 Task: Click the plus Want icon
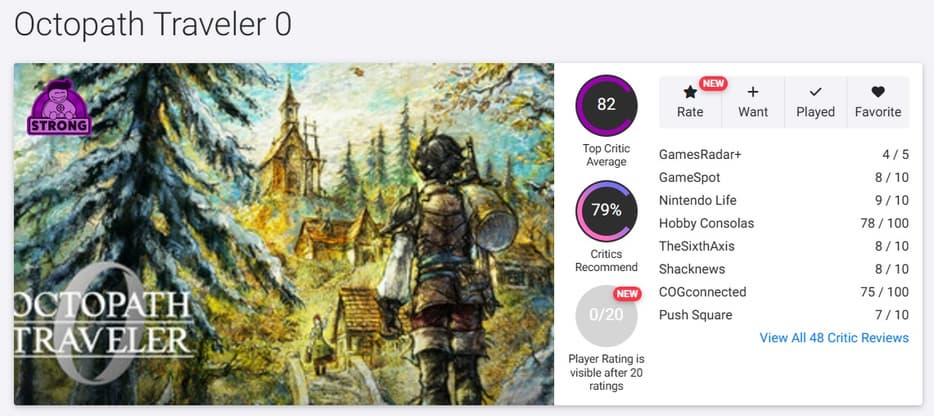pyautogui.click(x=753, y=92)
